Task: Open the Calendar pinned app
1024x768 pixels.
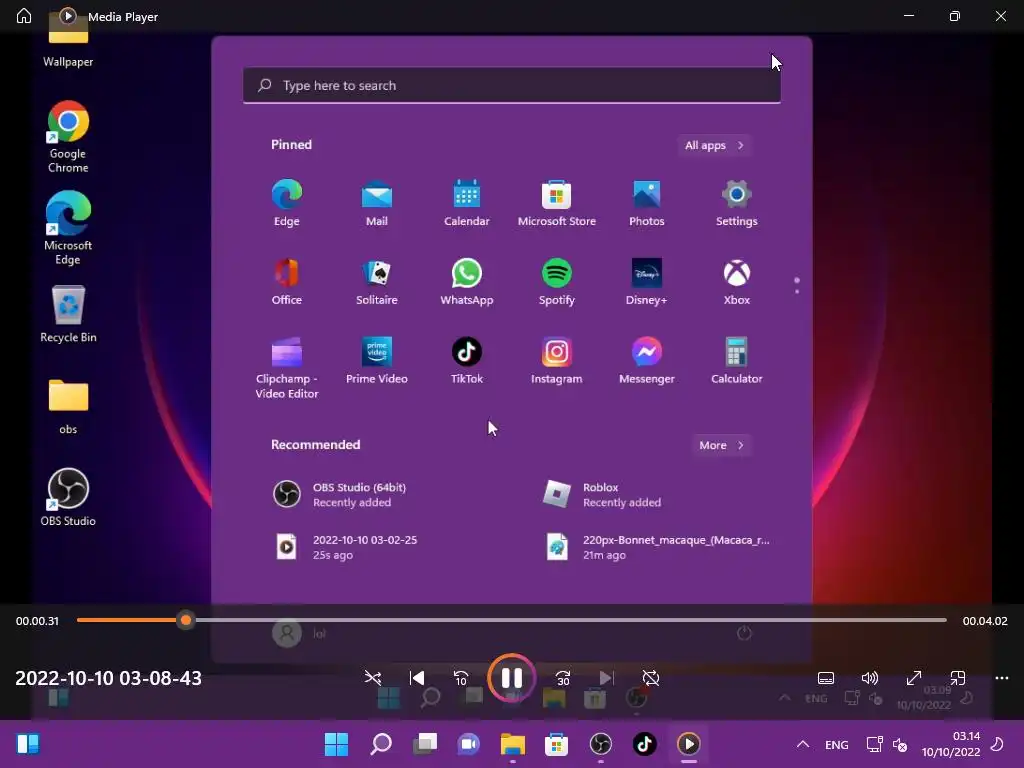Action: 467,202
